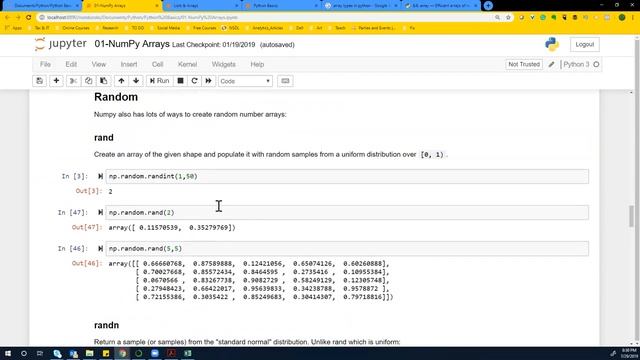Open the command palette keyboard icon
This screenshot has width=640, height=360.
pos(285,81)
